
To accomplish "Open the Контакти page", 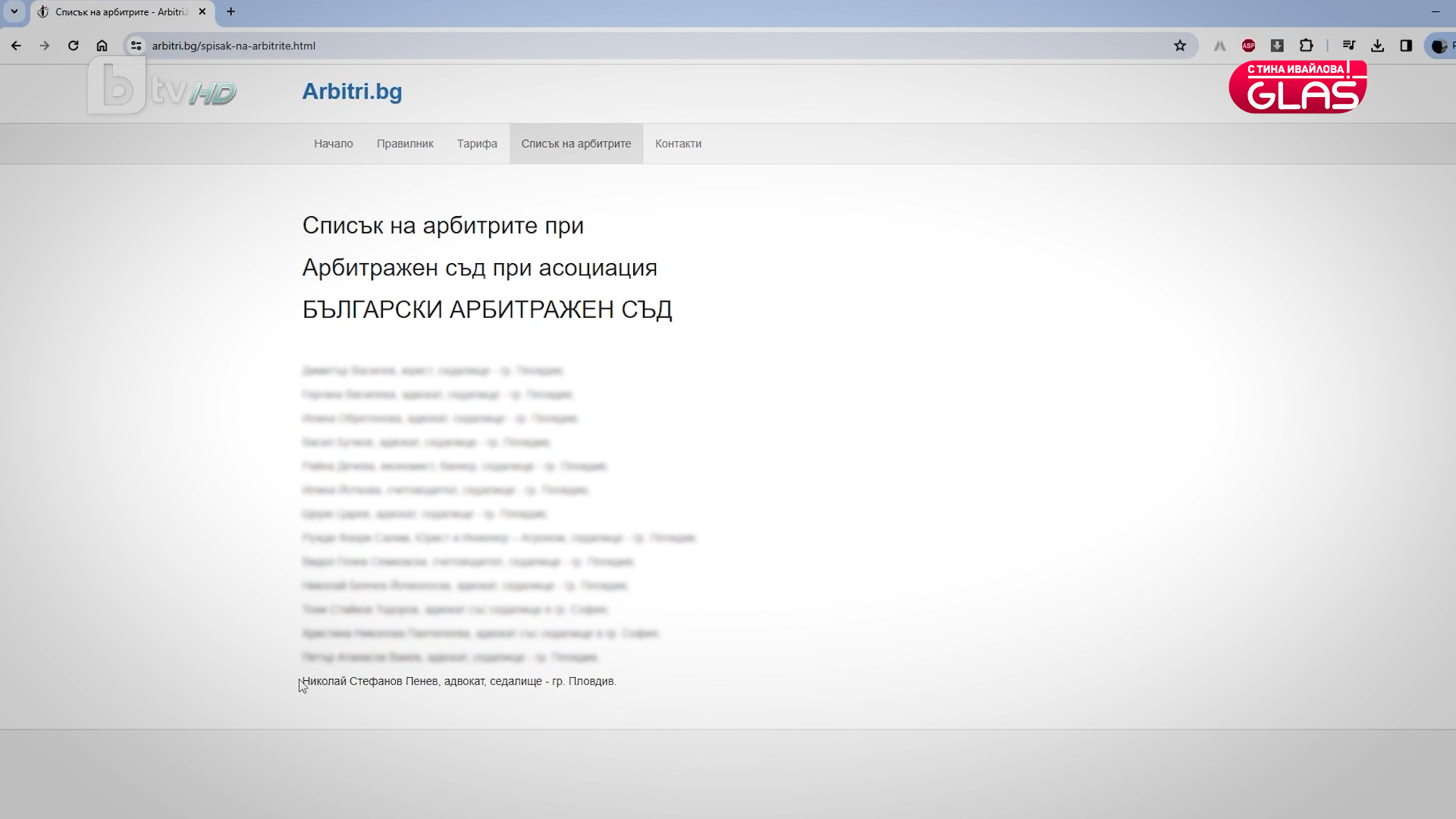I will click(x=678, y=143).
